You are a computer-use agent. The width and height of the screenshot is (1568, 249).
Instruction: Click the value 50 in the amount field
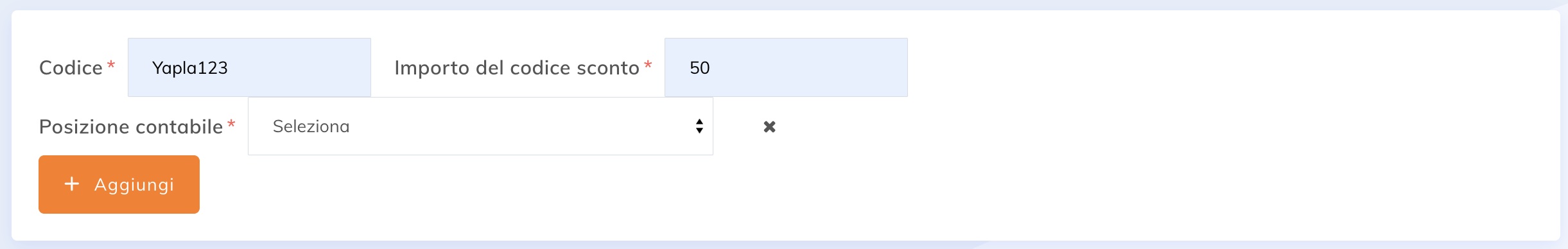coord(699,68)
